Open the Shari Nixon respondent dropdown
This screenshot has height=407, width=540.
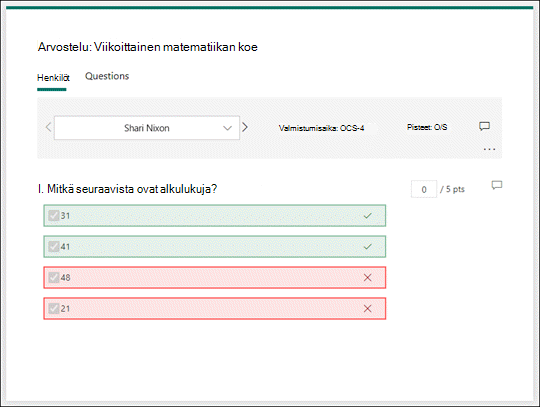click(x=147, y=128)
